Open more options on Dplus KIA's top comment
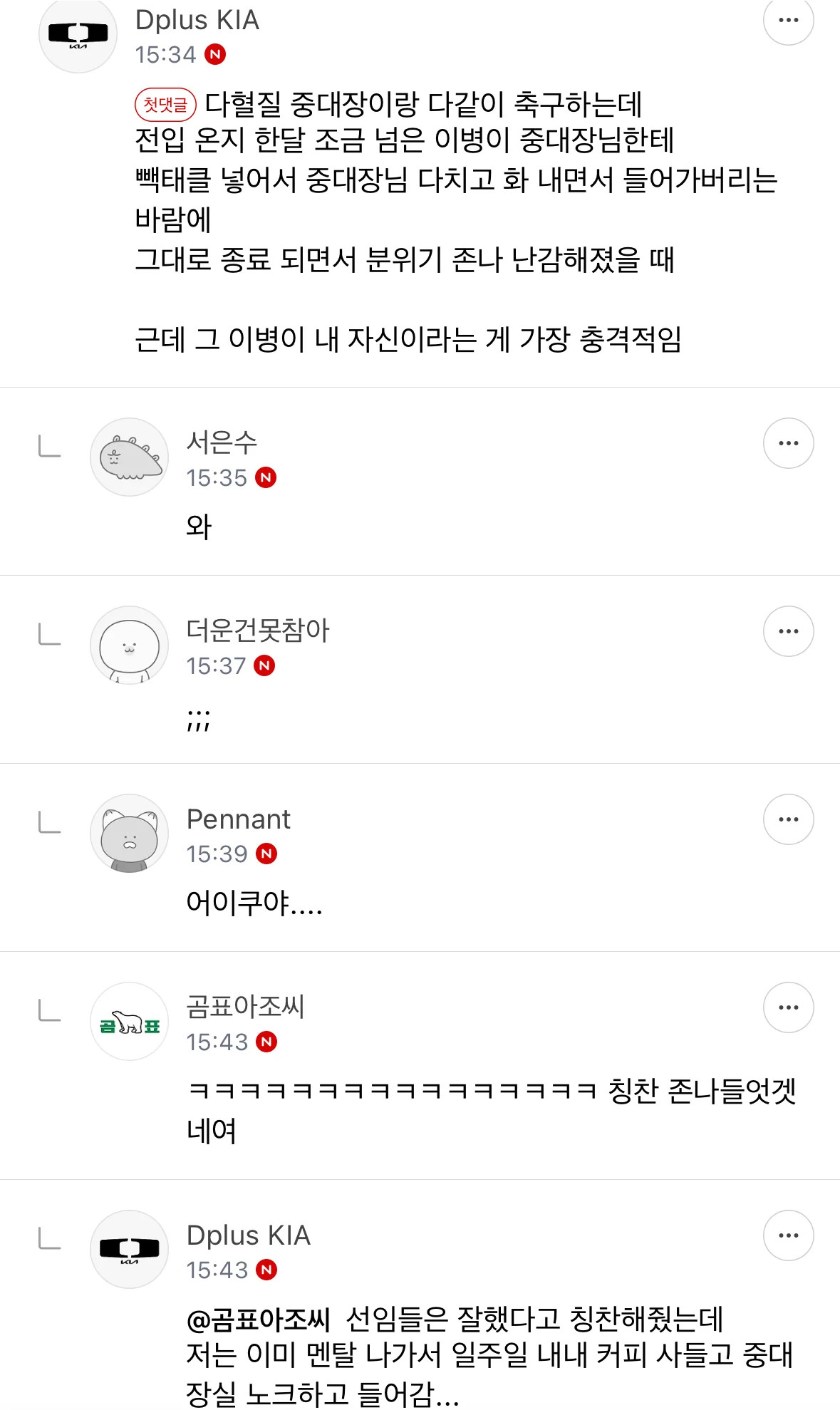The height and width of the screenshot is (1410, 840). (788, 20)
